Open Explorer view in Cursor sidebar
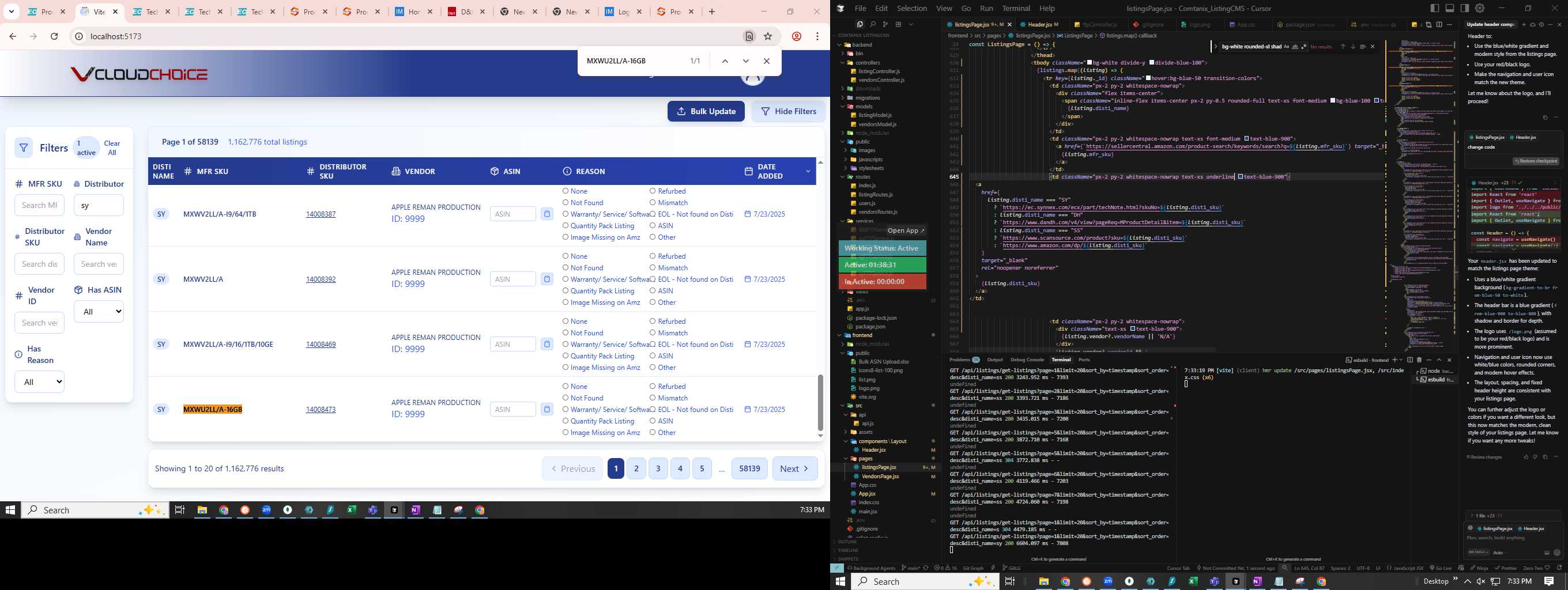This screenshot has height=590, width=1568. (860, 24)
